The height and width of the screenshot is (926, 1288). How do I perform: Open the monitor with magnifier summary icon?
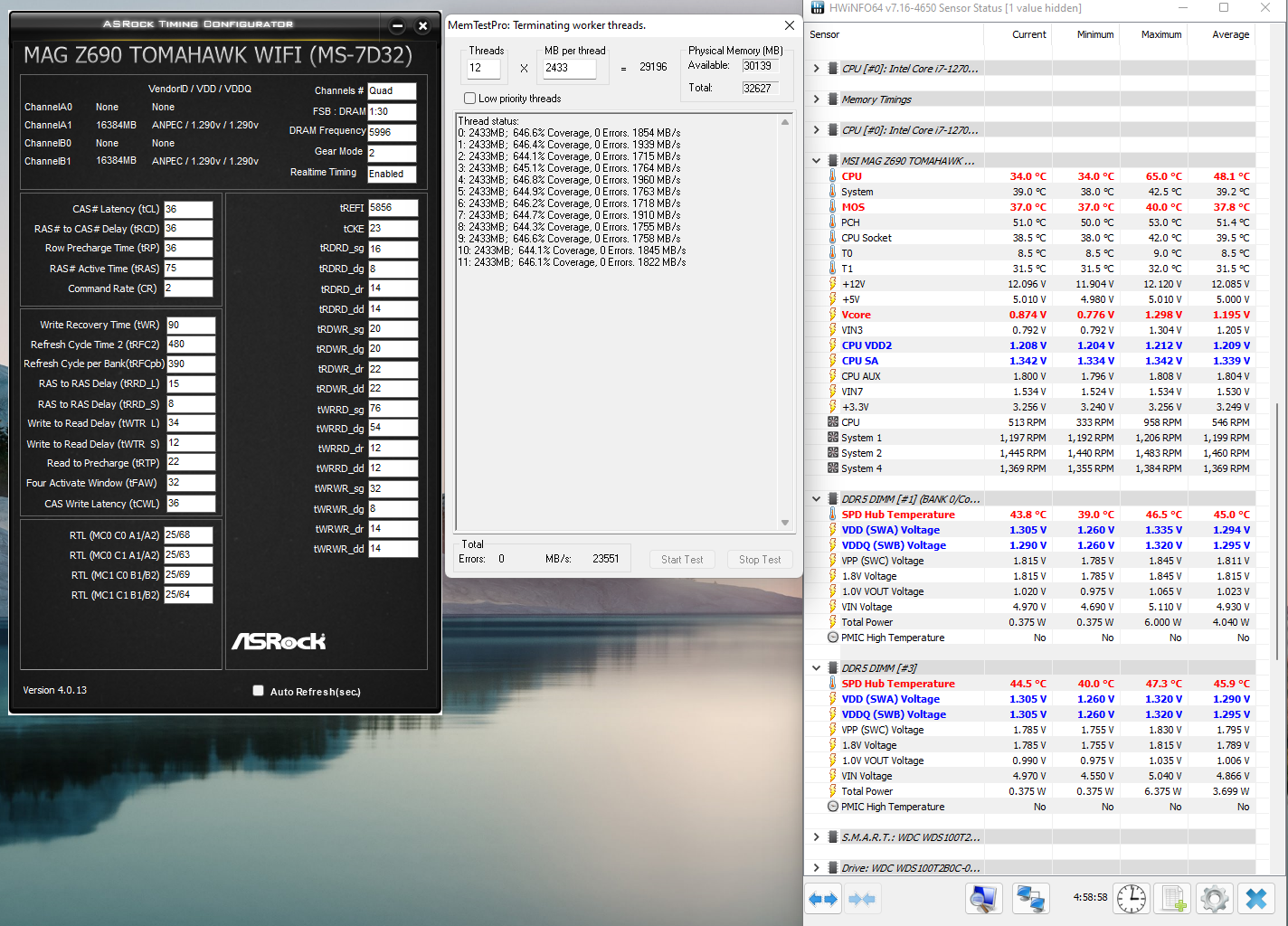pyautogui.click(x=983, y=899)
